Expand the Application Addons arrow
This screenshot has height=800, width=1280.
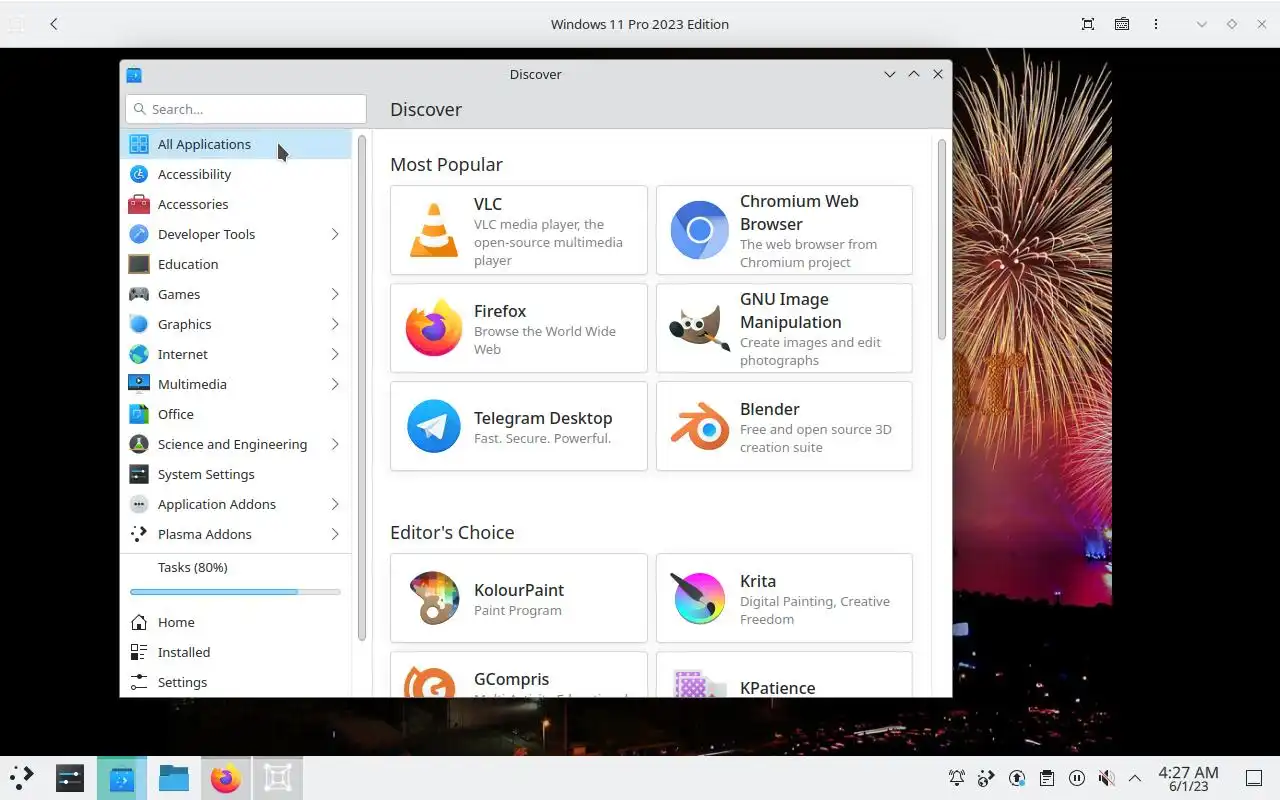tap(335, 504)
